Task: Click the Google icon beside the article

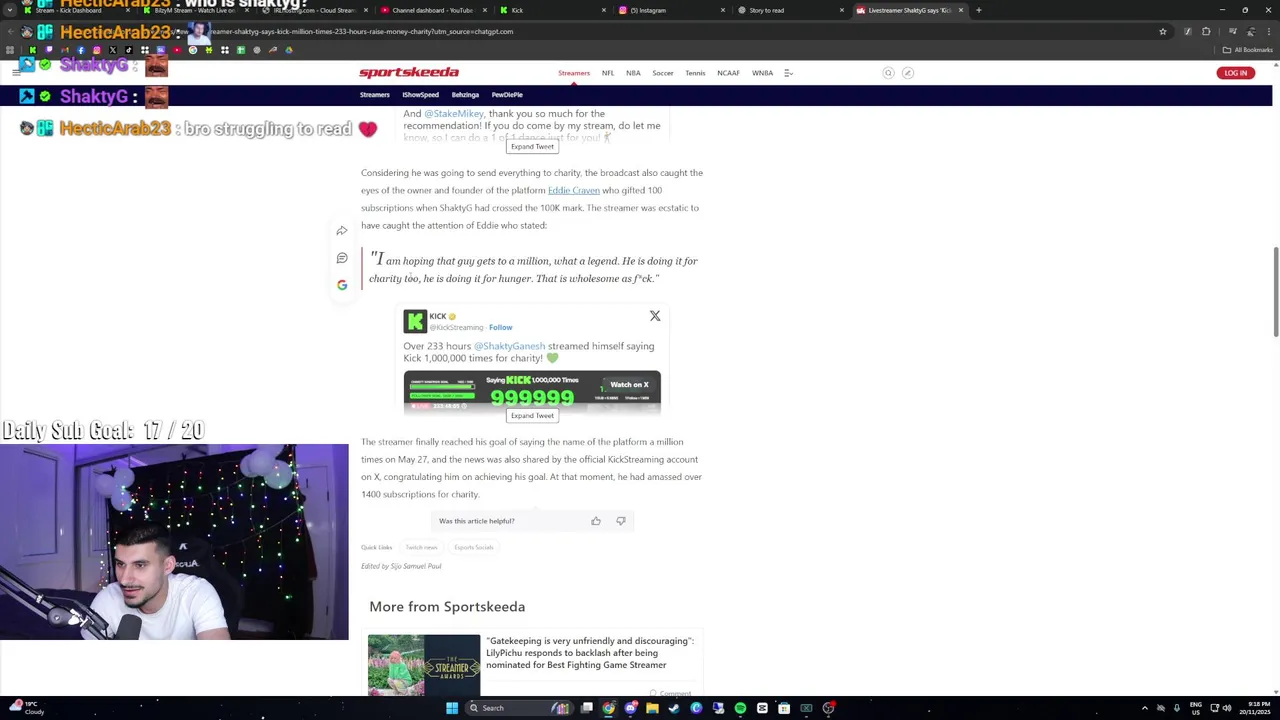Action: (342, 285)
